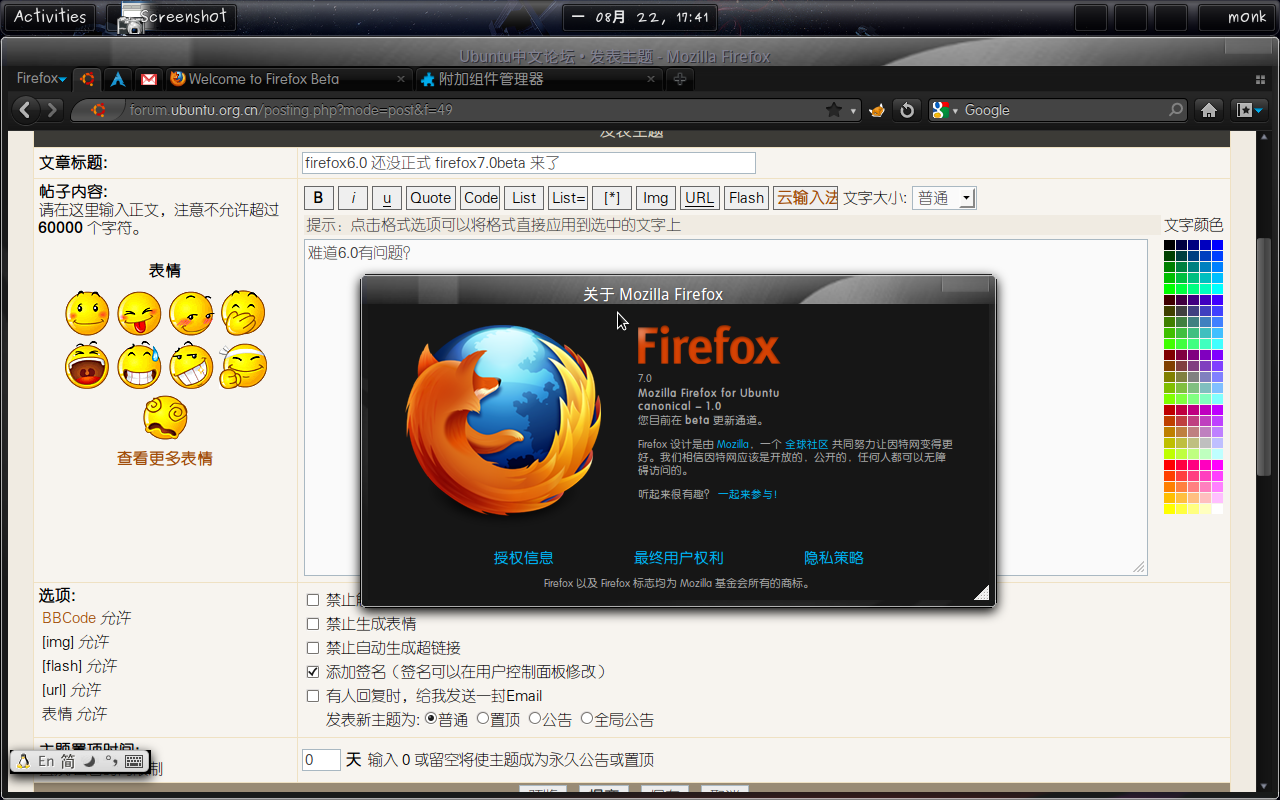Uncheck 添加签名 checkbox
The width and height of the screenshot is (1280, 800).
(x=313, y=672)
